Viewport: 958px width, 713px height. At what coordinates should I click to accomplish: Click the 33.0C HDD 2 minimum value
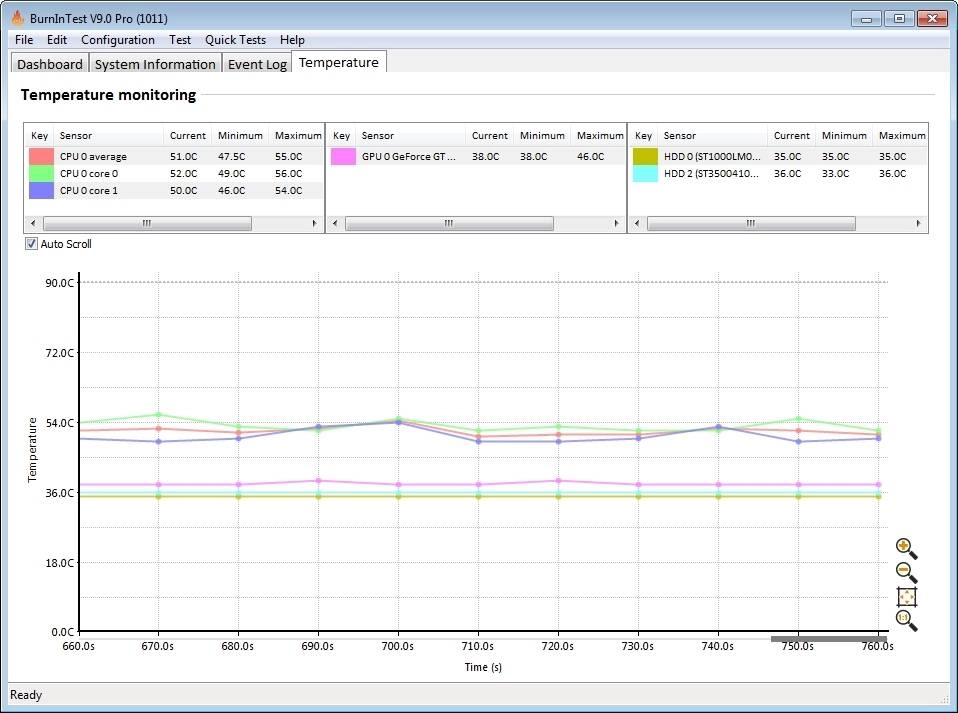click(x=835, y=174)
